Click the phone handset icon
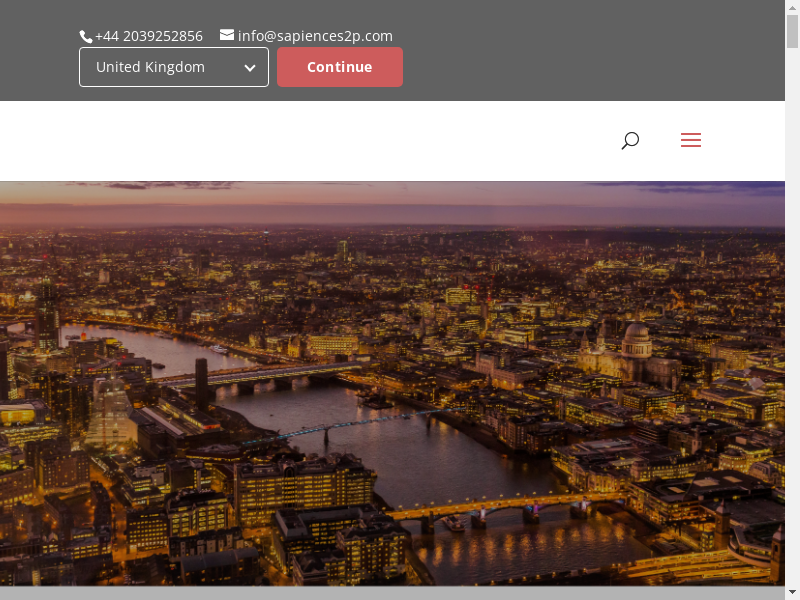The image size is (800, 600). pos(86,36)
